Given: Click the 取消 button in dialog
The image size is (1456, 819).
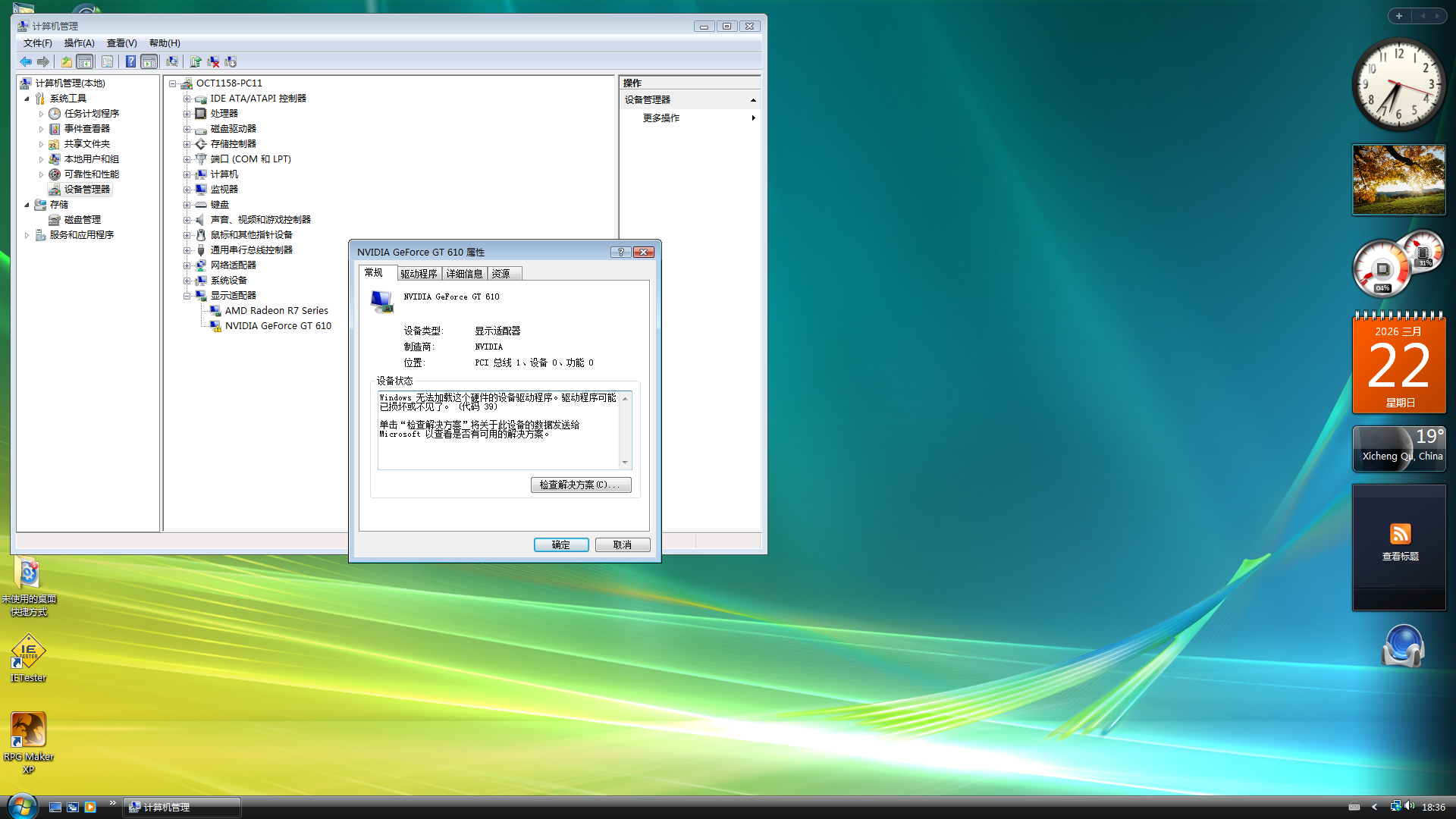Looking at the screenshot, I should [x=622, y=544].
